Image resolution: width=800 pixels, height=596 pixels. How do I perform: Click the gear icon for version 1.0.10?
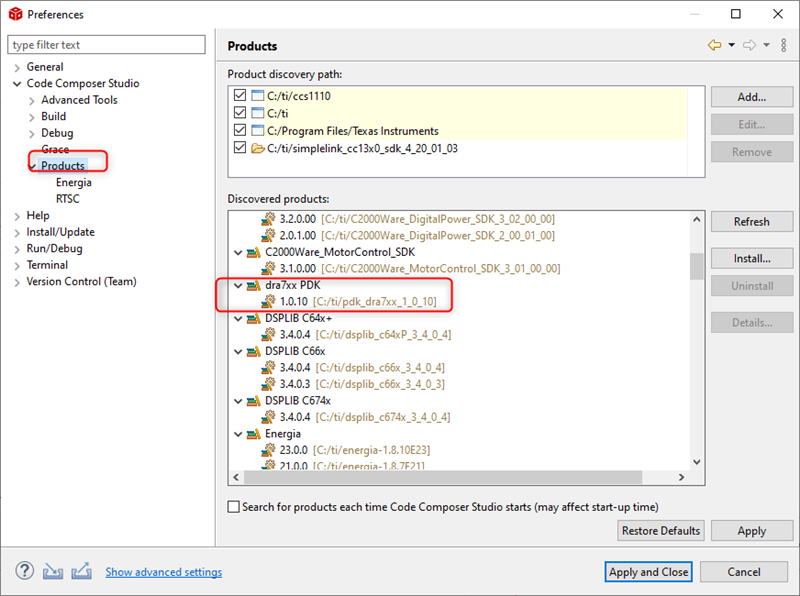click(x=268, y=302)
